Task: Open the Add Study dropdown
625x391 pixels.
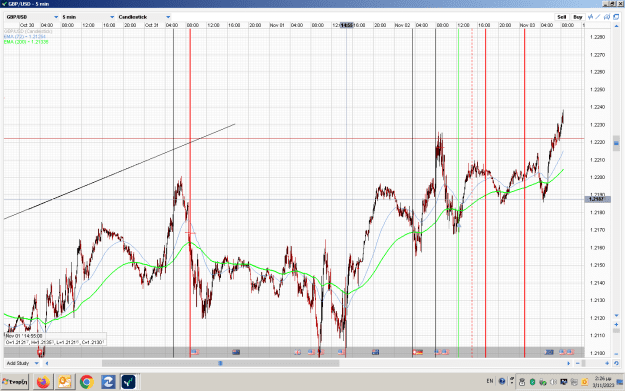Action: tap(22, 363)
